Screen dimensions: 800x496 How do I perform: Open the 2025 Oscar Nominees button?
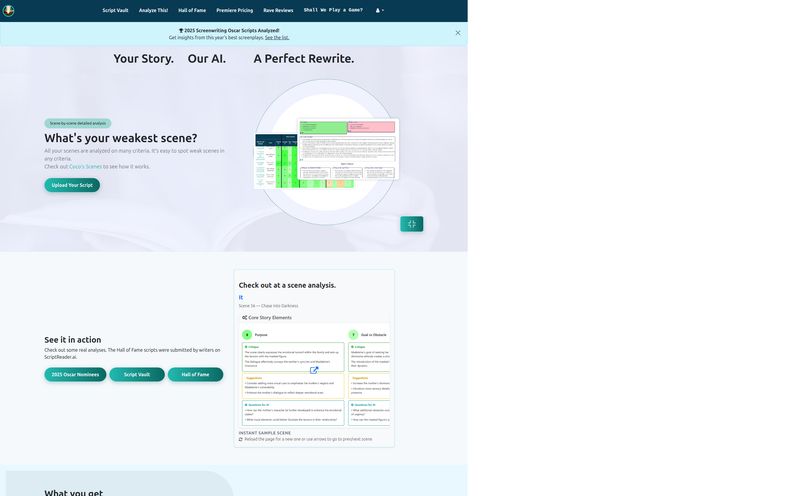(x=75, y=375)
